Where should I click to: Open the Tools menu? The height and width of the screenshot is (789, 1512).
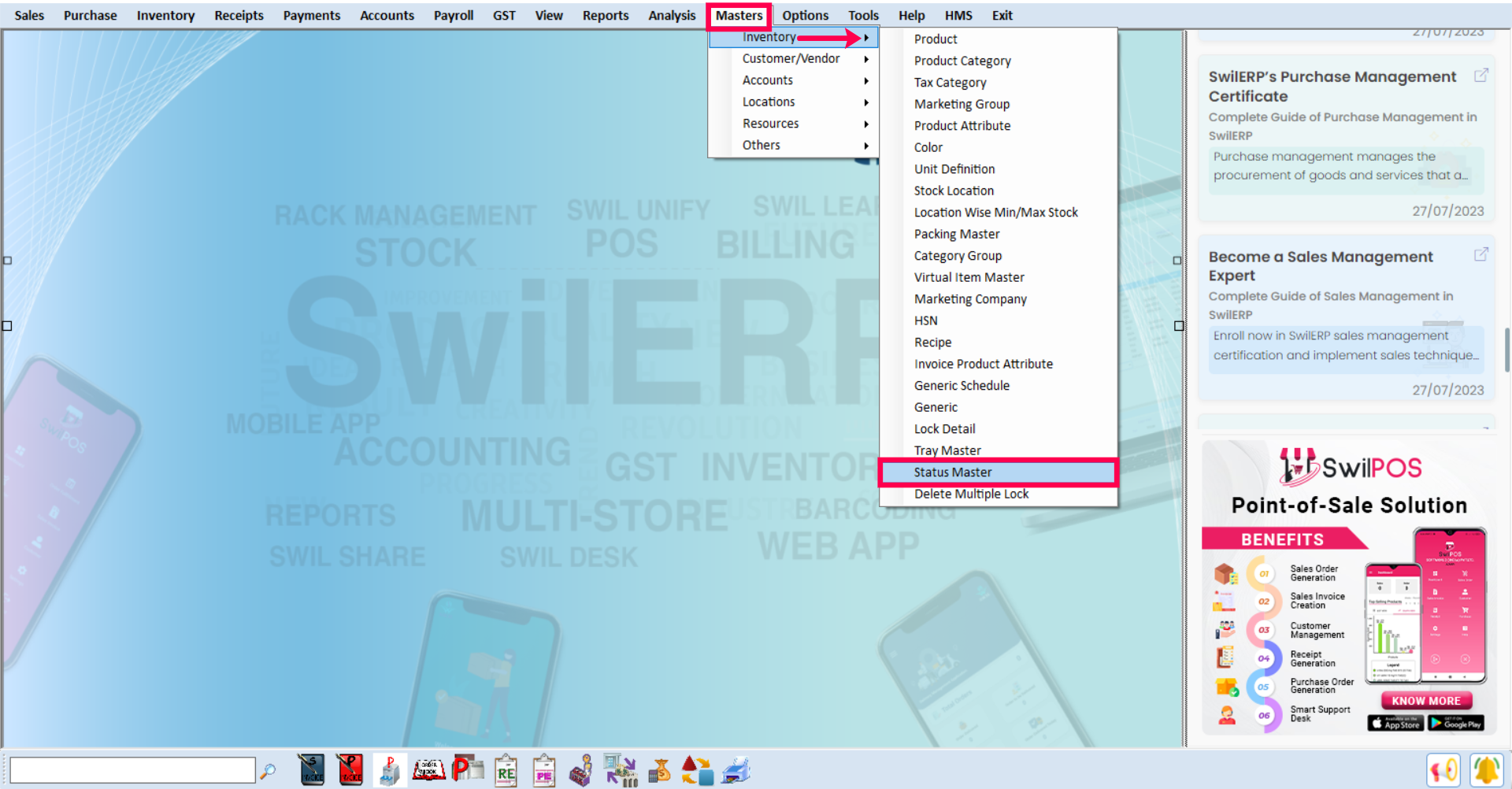pos(863,16)
